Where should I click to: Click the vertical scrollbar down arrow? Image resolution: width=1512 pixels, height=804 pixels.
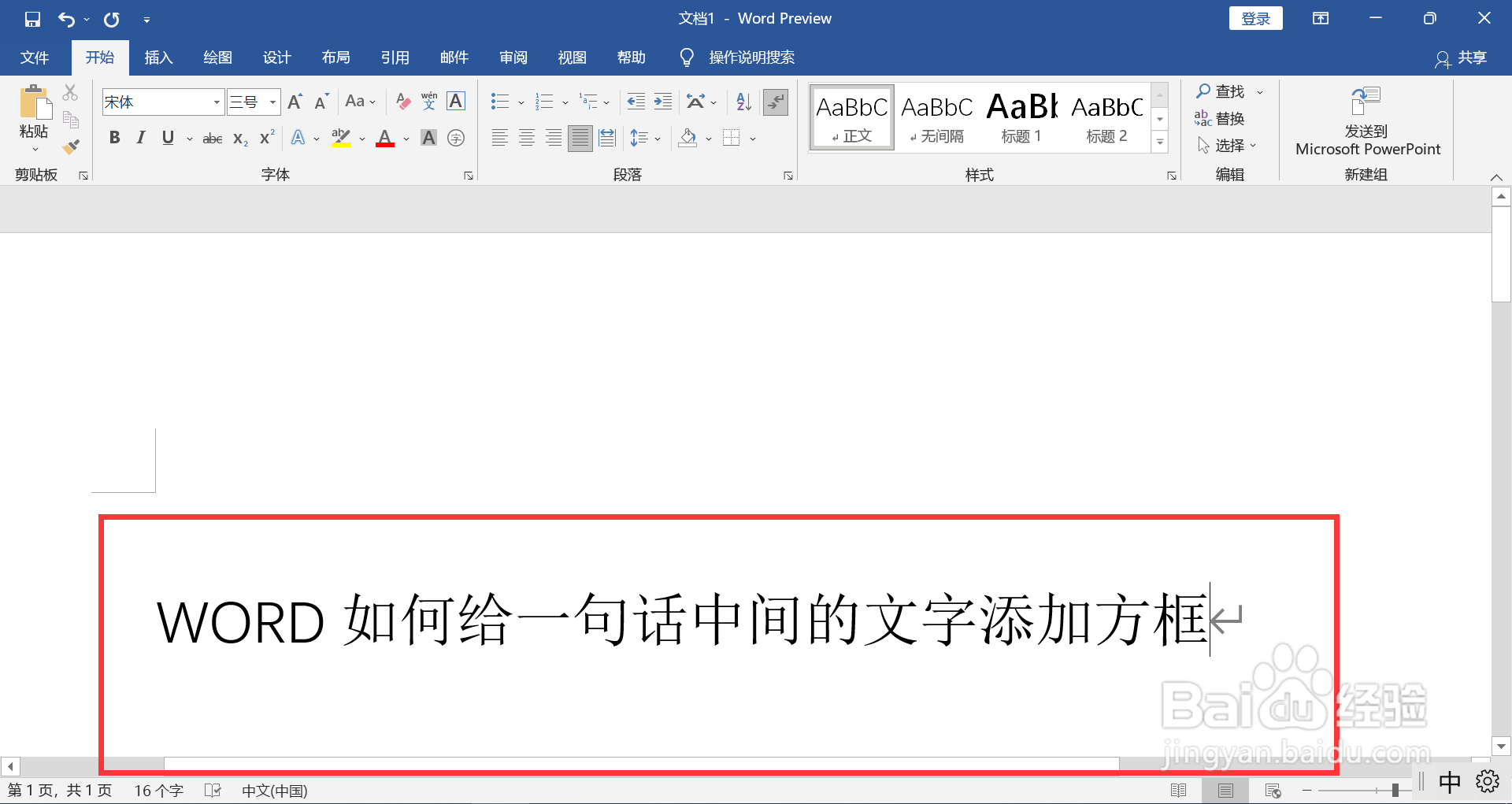(x=1501, y=746)
